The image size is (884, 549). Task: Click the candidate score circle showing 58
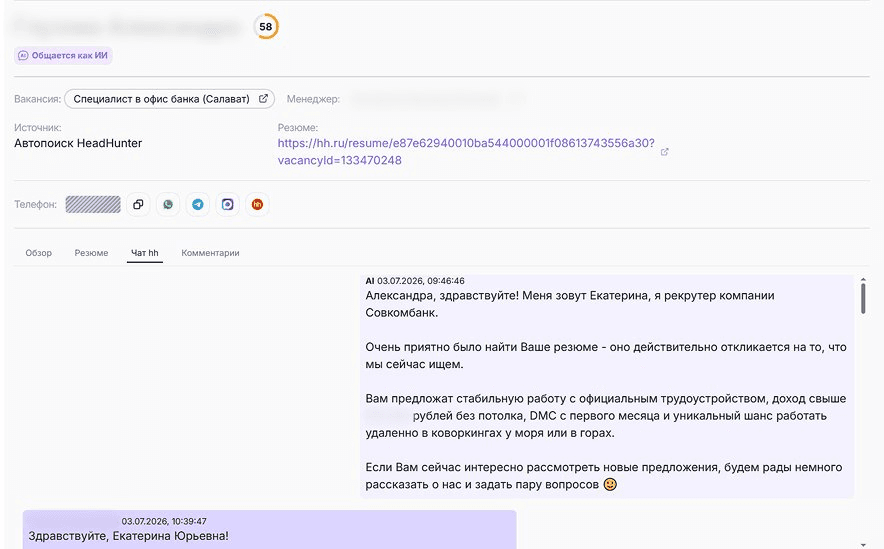tap(266, 26)
